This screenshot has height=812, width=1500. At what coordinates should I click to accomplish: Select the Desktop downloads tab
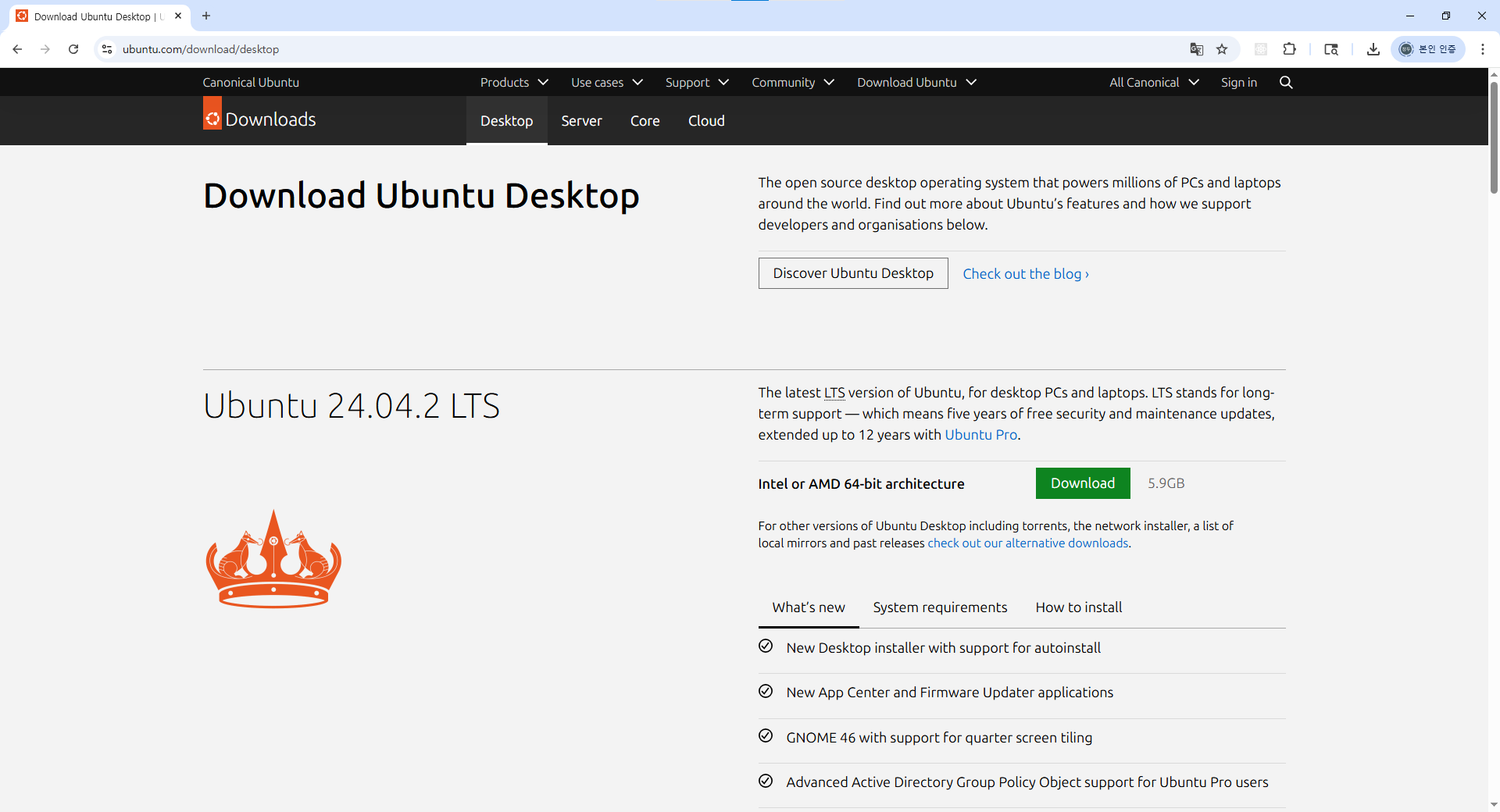tap(507, 121)
